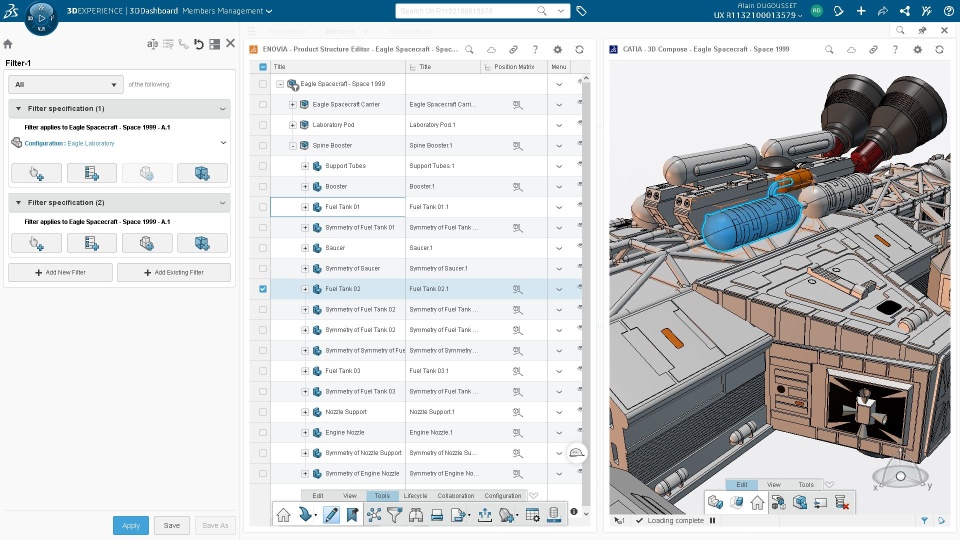
Task: Click the 3D view orientation compass
Action: coord(900,477)
